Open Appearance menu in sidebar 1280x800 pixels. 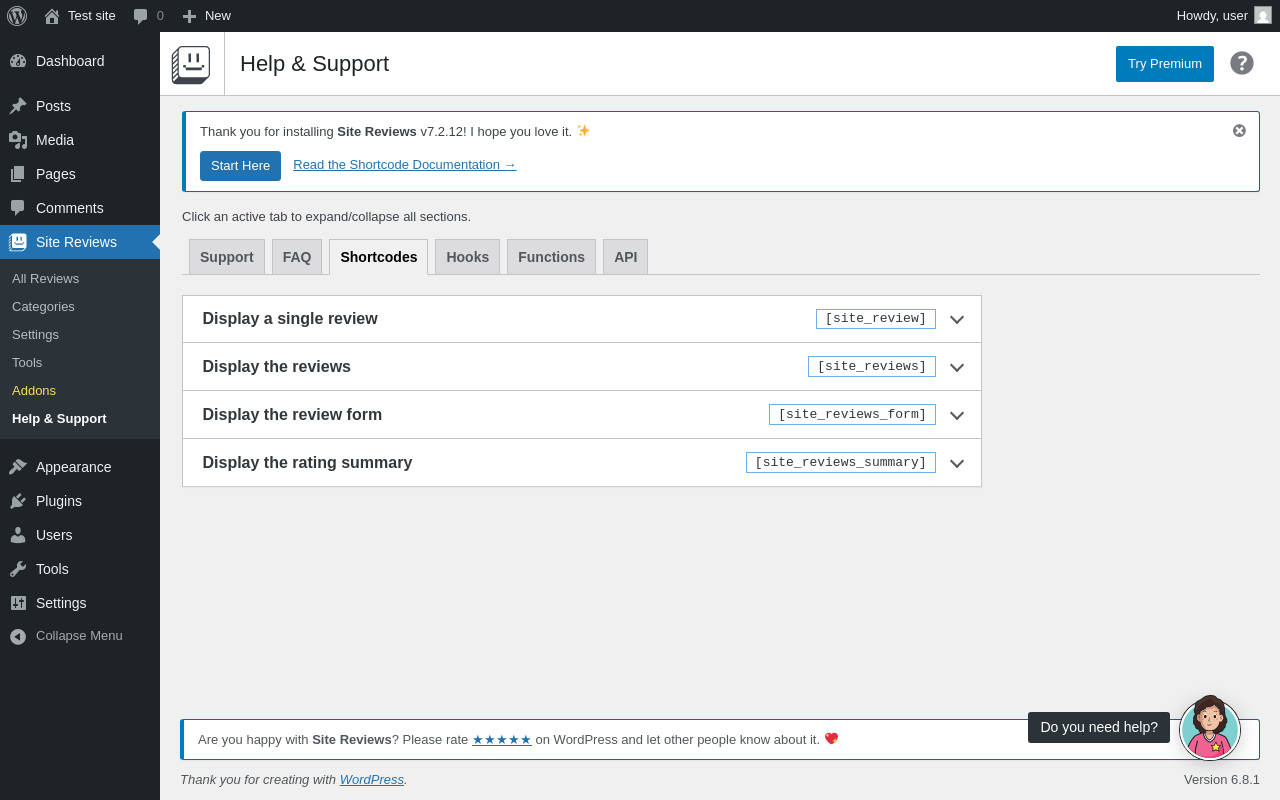point(80,467)
